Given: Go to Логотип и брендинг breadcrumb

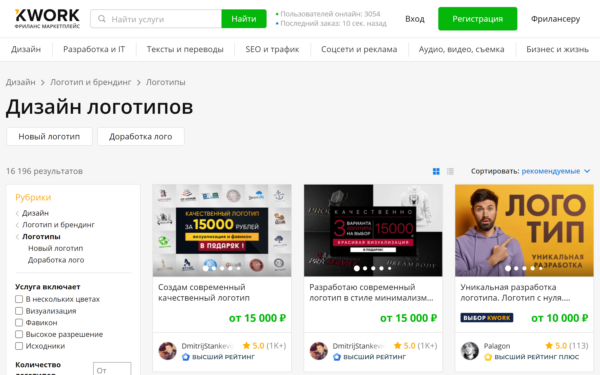Looking at the screenshot, I should pyautogui.click(x=91, y=82).
